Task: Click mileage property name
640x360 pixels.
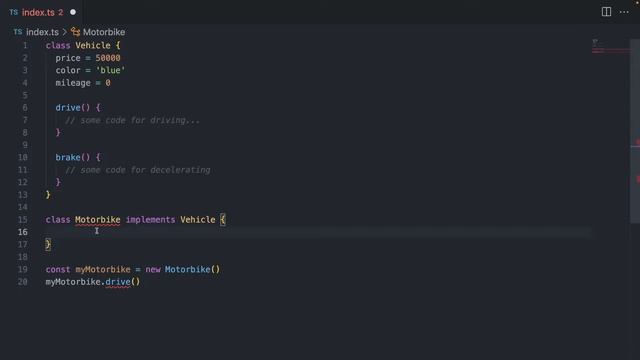Action: coord(73,83)
